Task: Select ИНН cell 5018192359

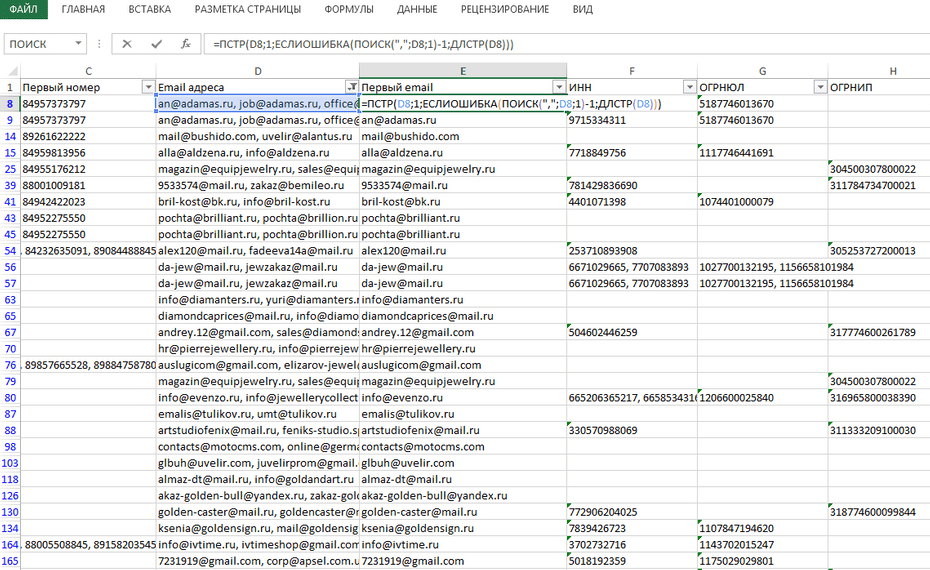Action: coord(632,561)
